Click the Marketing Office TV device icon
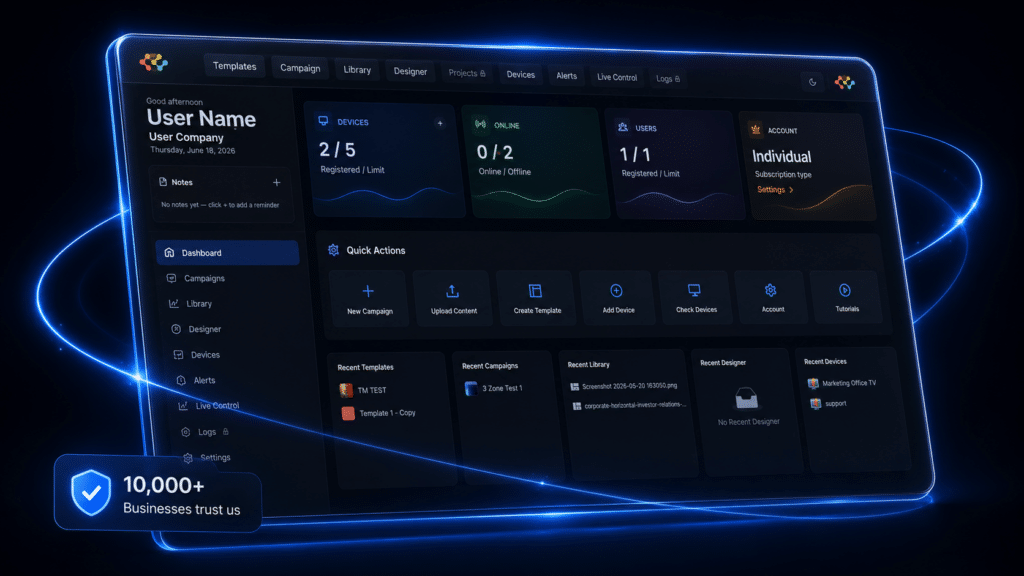The image size is (1024, 576). click(x=813, y=383)
